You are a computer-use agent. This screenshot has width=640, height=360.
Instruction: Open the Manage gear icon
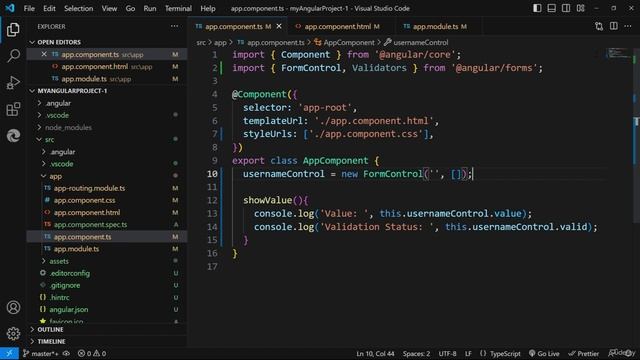(13, 333)
